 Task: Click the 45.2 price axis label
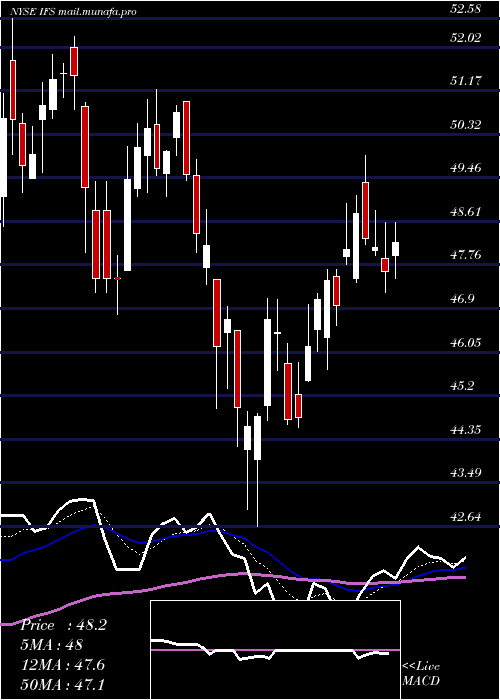(x=462, y=386)
